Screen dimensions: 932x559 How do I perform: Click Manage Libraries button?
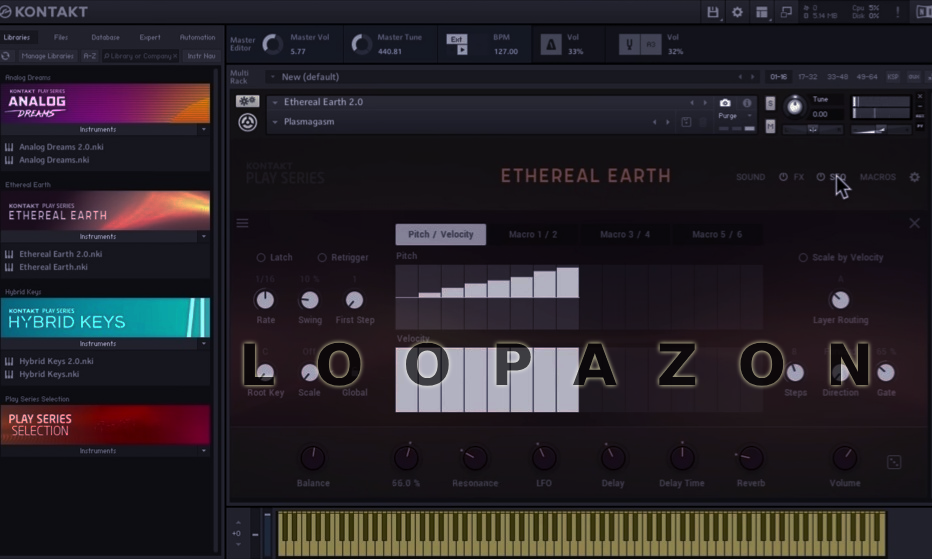47,56
